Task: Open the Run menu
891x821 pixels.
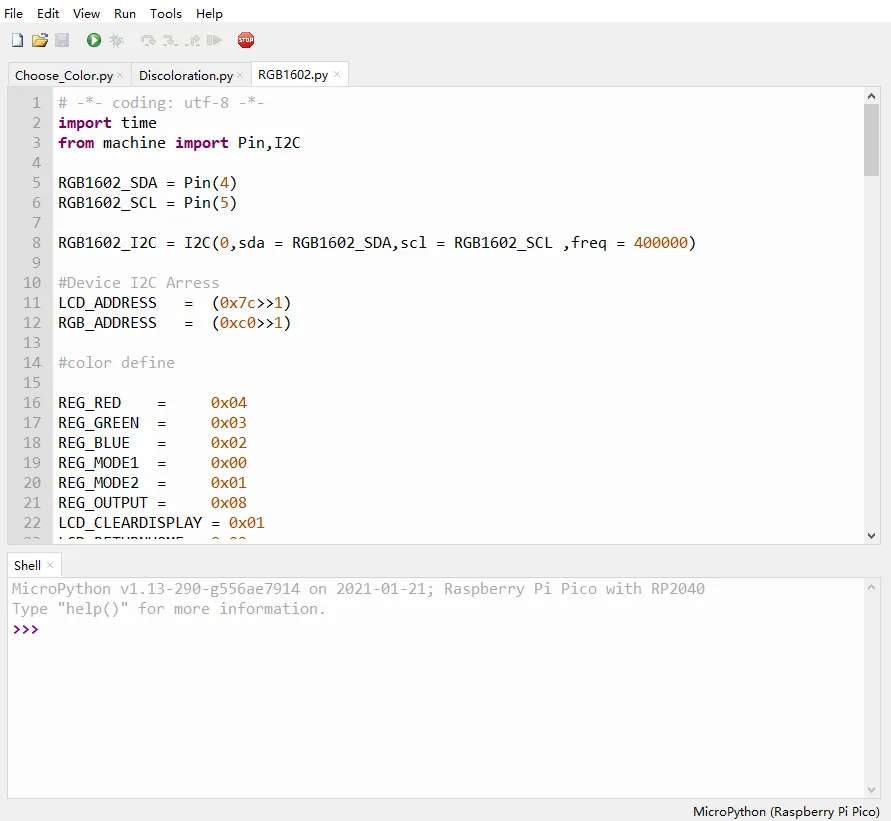Action: pyautogui.click(x=125, y=14)
